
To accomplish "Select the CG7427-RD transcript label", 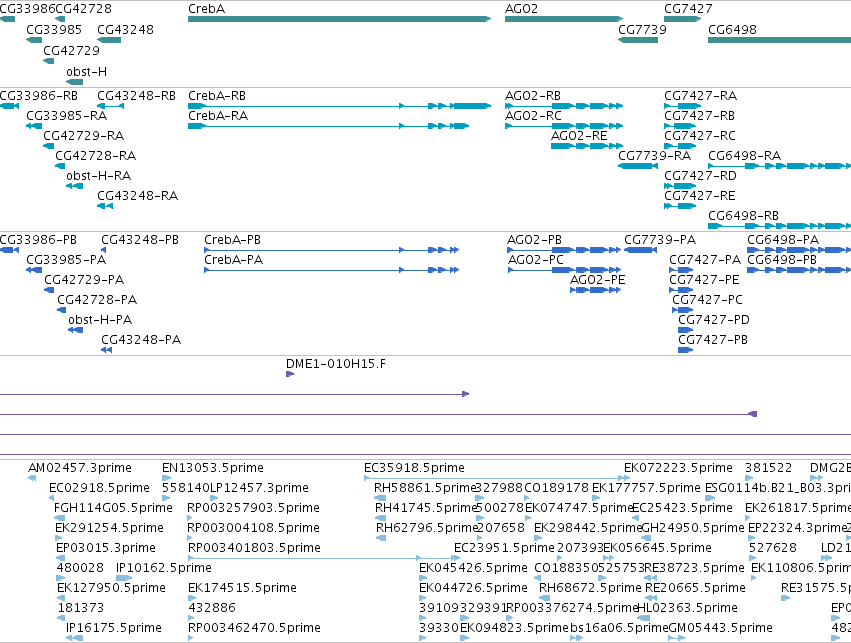I will click(x=701, y=176).
